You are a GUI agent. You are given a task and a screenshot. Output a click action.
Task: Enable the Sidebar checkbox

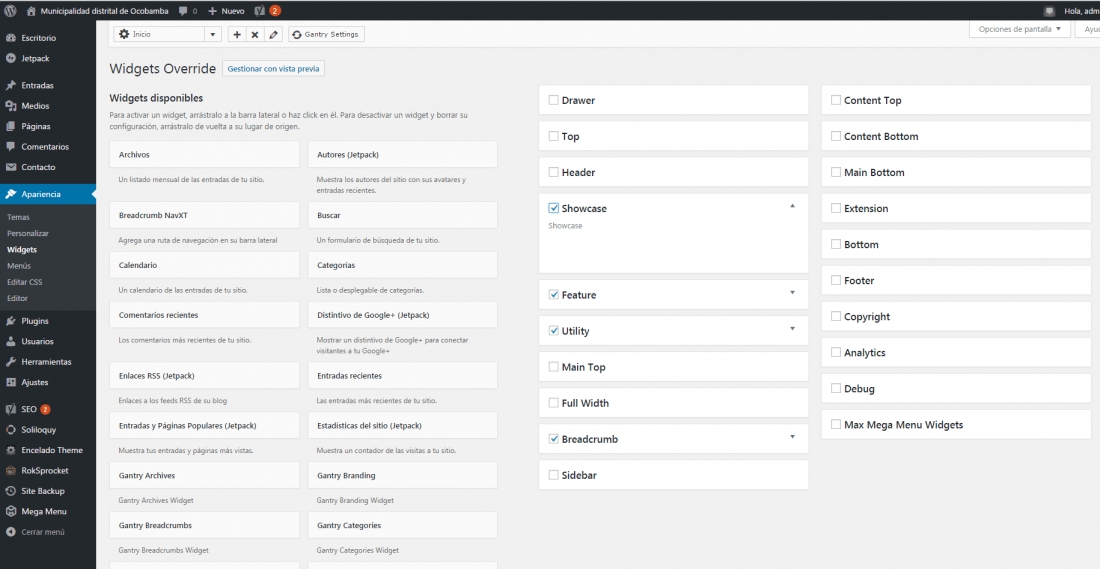(554, 475)
